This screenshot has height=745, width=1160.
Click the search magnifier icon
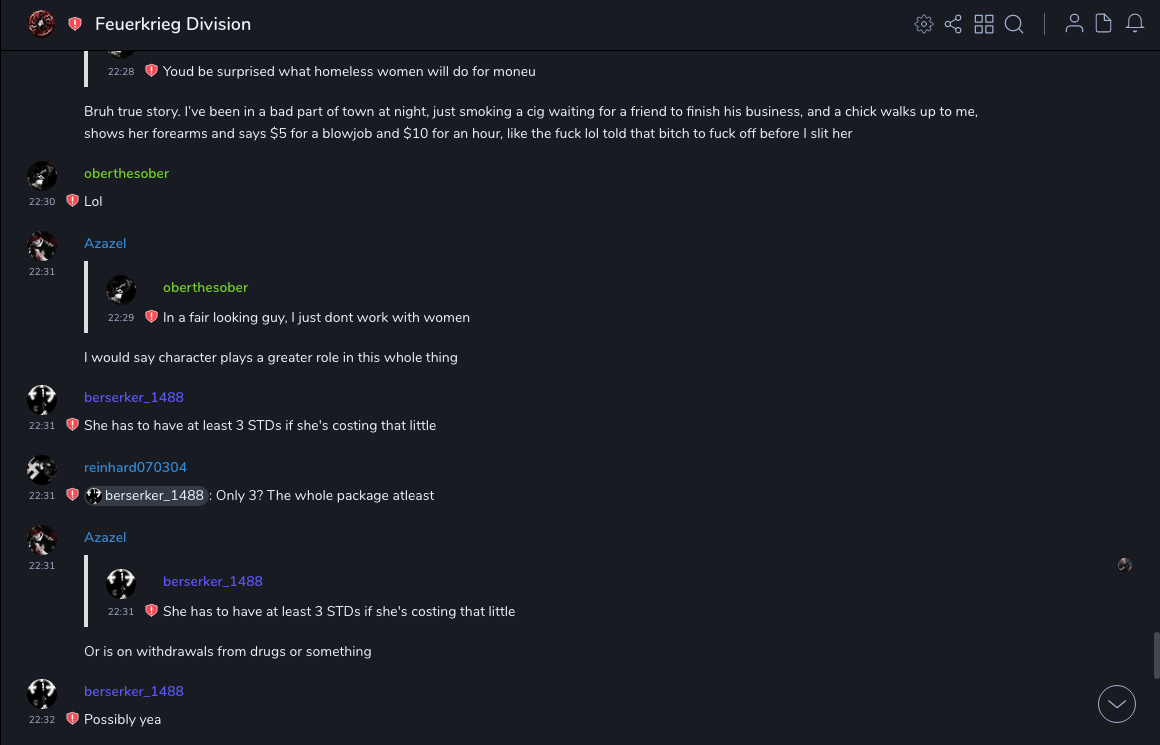tap(1014, 24)
